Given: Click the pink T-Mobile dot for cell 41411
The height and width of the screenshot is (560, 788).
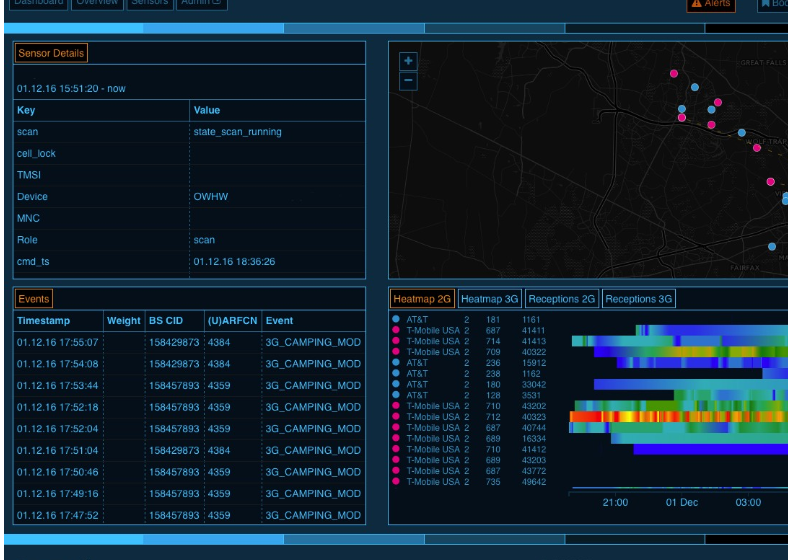Looking at the screenshot, I should coord(396,331).
